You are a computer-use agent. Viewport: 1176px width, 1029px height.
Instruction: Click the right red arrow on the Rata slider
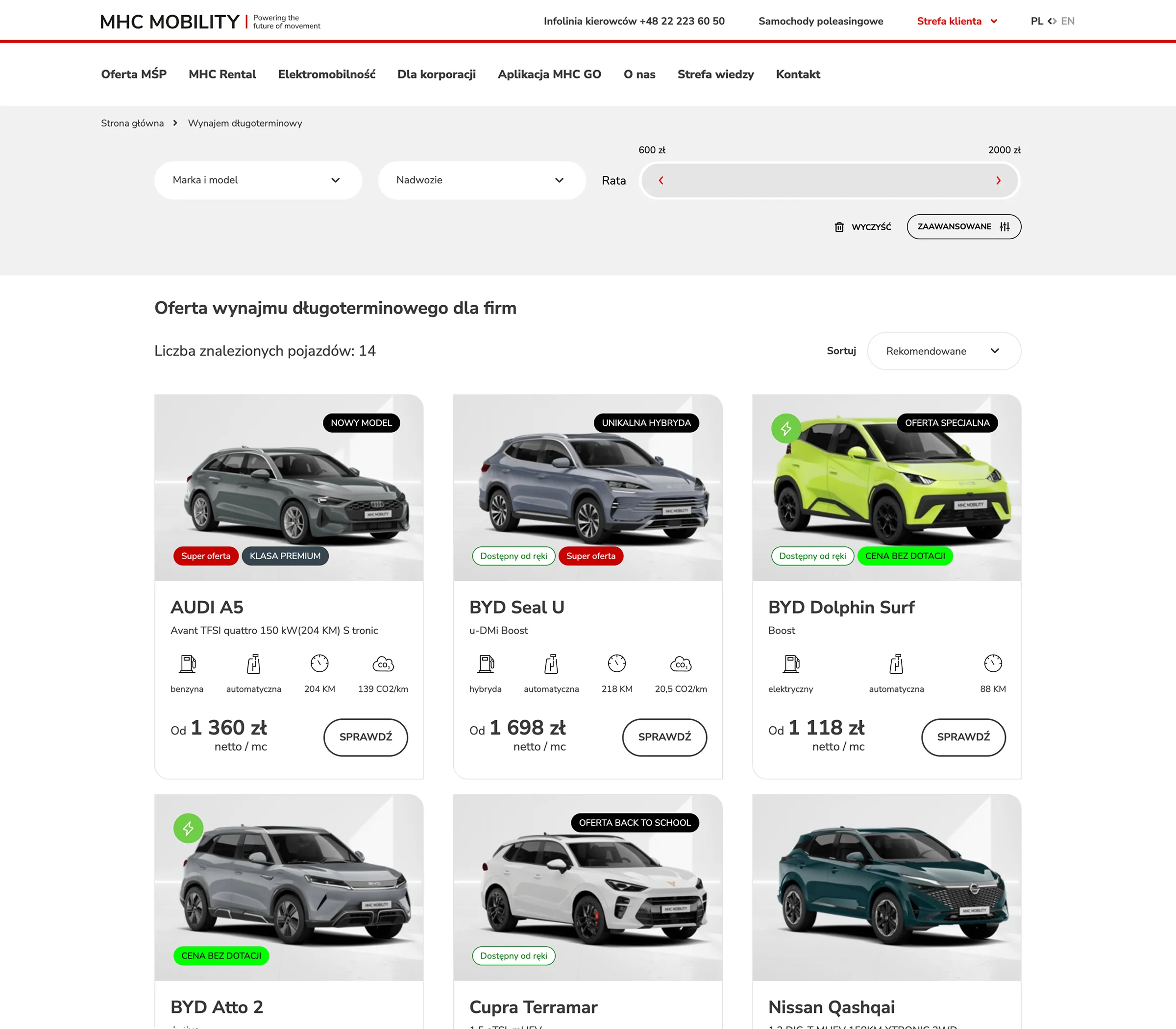(999, 180)
